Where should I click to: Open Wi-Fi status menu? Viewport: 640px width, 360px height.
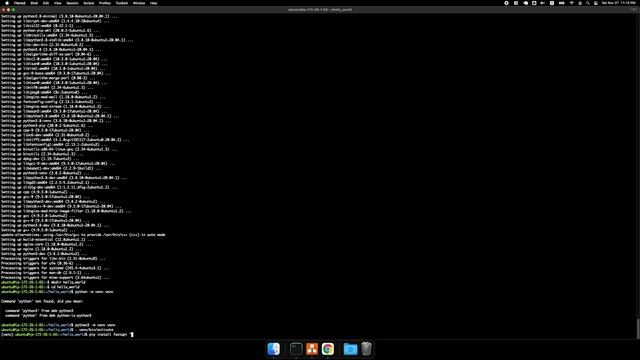[571, 3]
